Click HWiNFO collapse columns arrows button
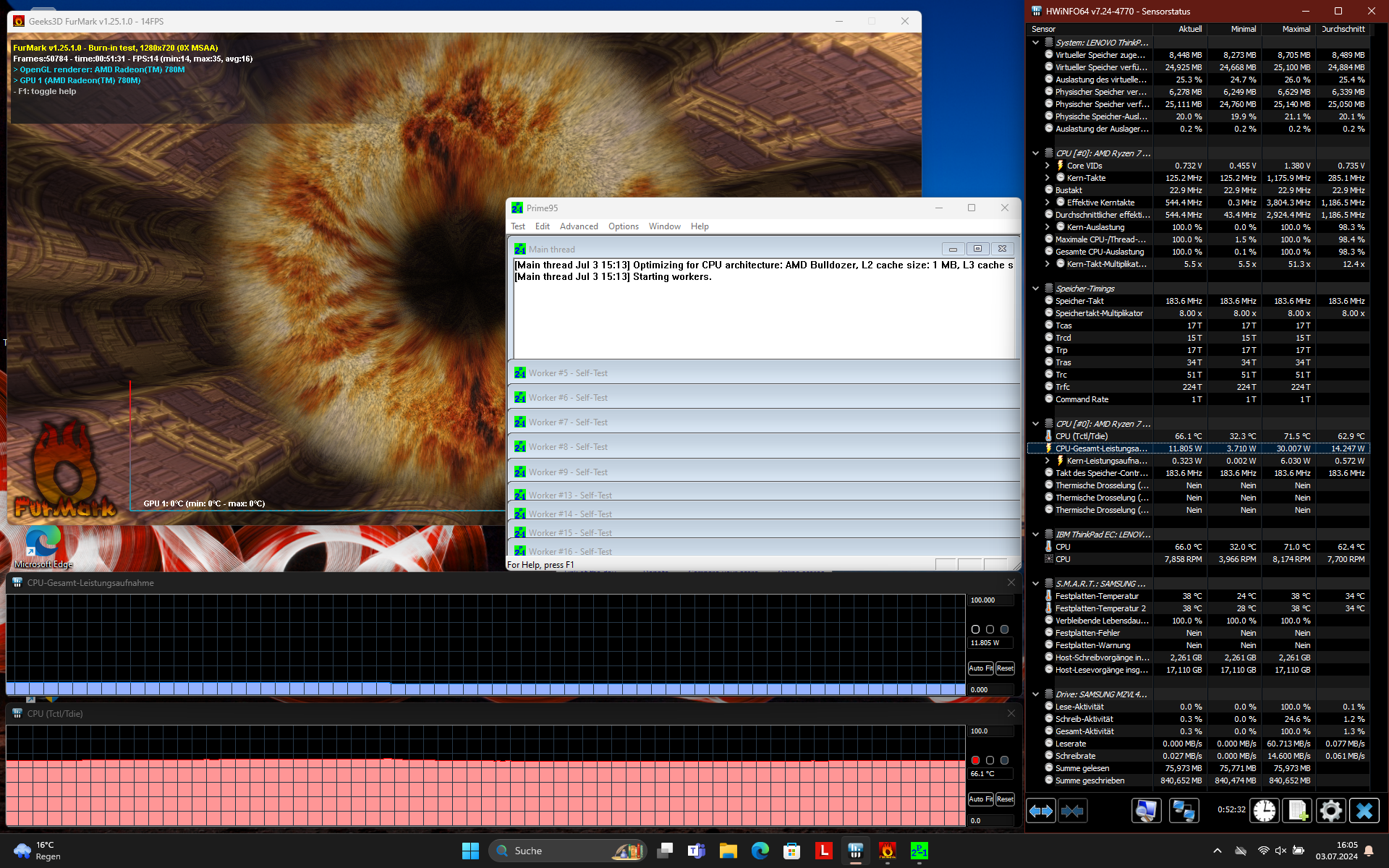This screenshot has width=1389, height=868. tap(1072, 811)
